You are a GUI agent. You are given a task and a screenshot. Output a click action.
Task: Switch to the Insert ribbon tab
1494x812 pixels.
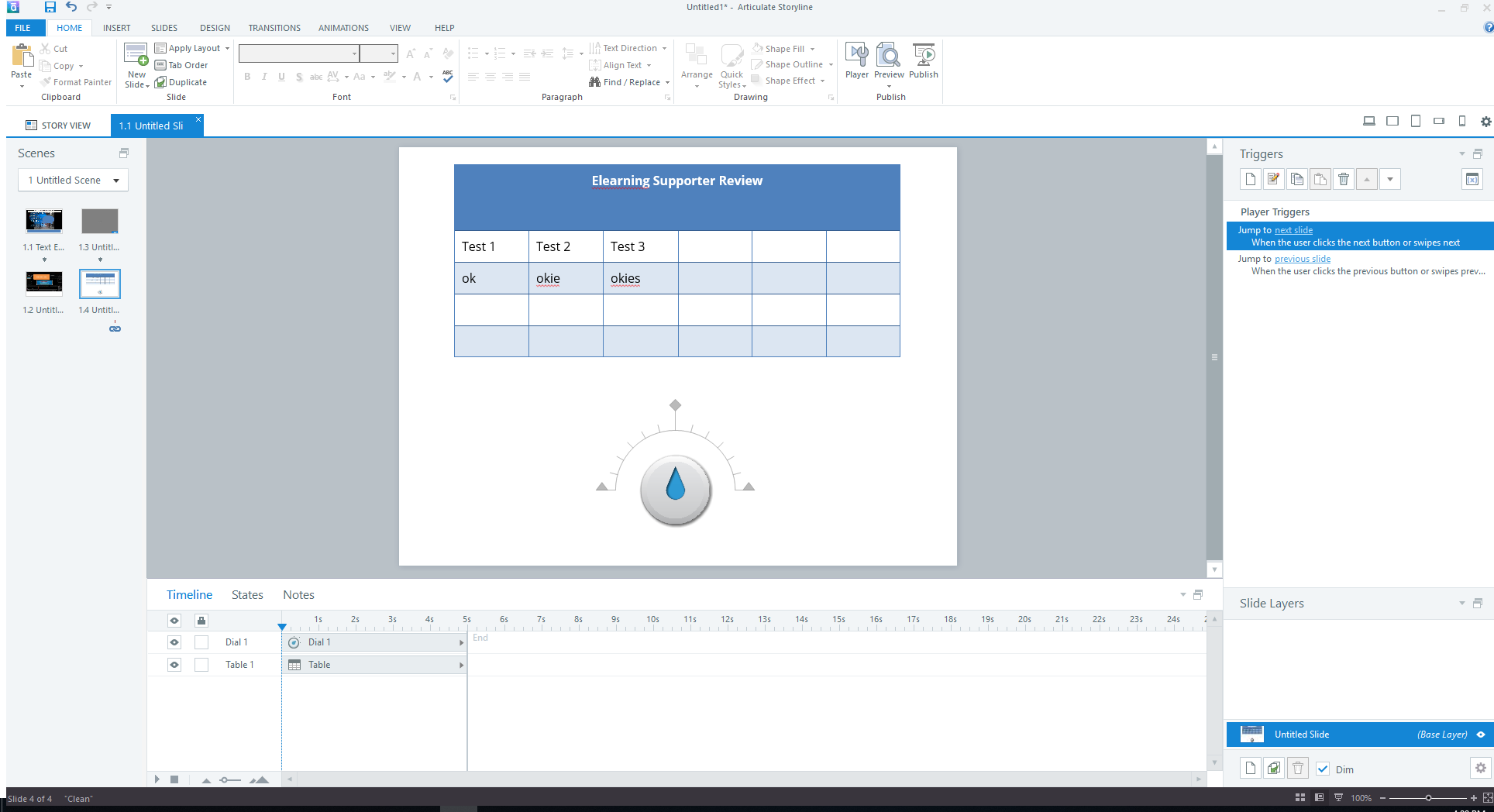[x=116, y=28]
